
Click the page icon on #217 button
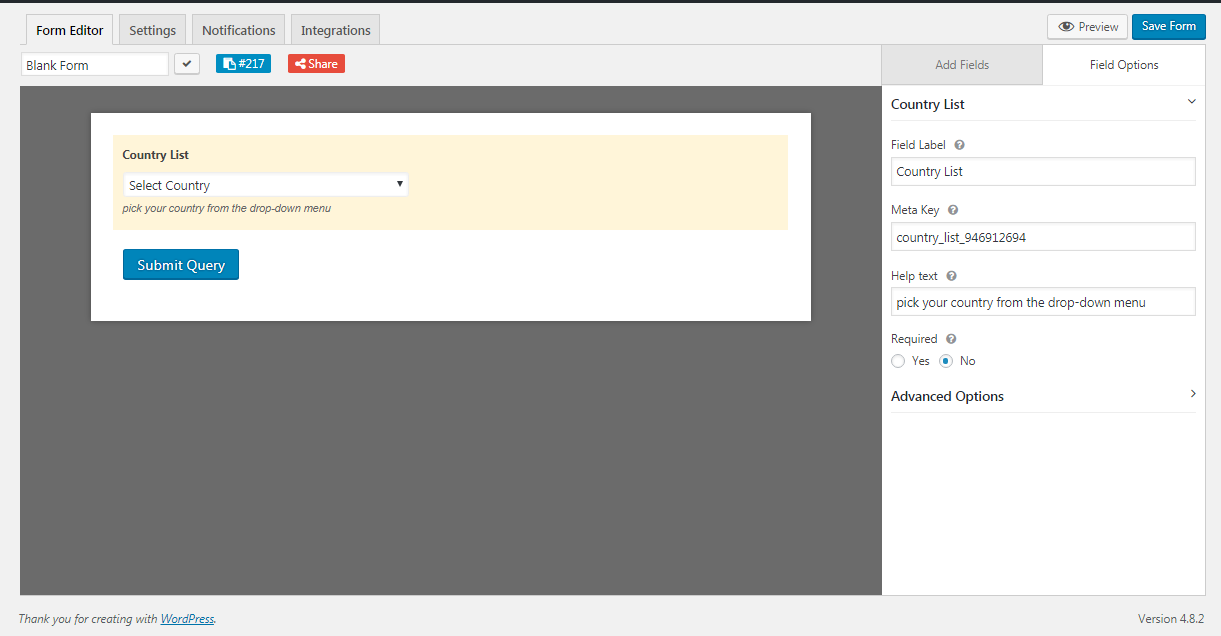[229, 63]
